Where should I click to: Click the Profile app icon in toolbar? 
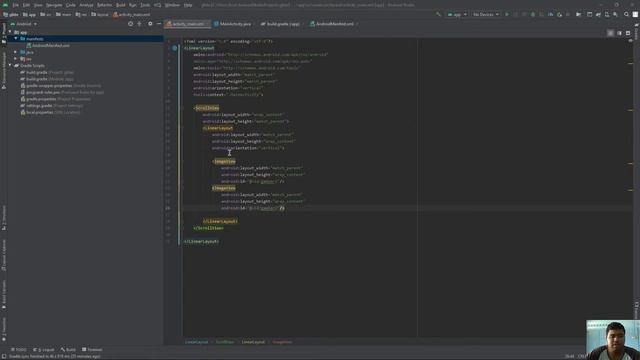[x=551, y=14]
